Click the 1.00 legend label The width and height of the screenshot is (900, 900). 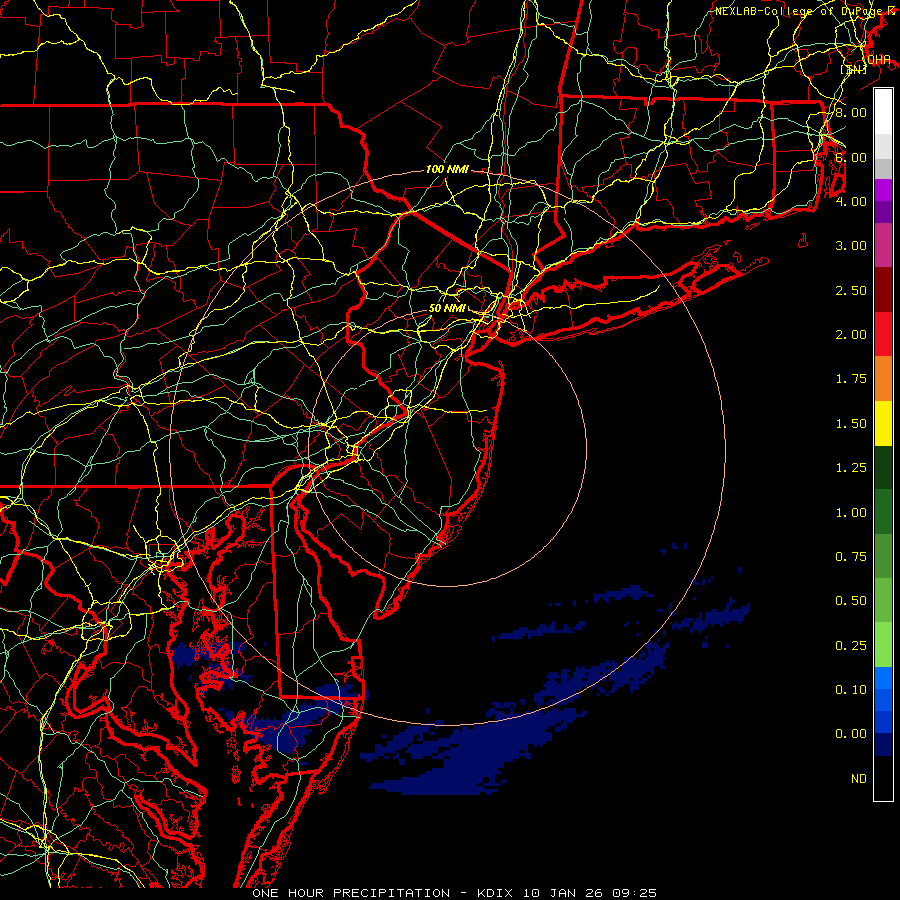click(851, 513)
